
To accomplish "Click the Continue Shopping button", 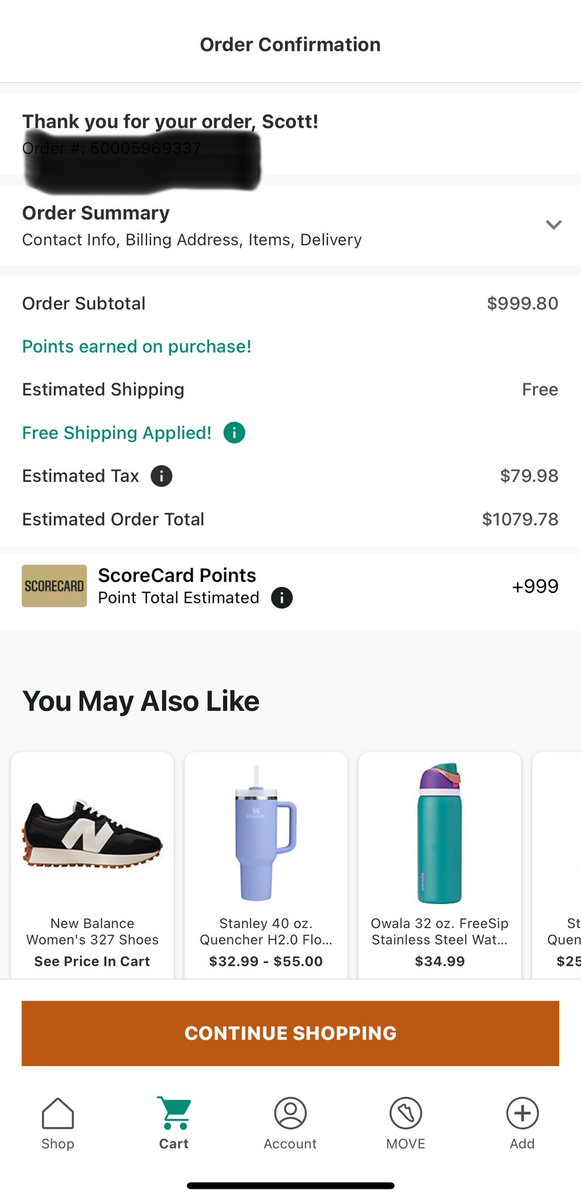I will click(x=290, y=1033).
